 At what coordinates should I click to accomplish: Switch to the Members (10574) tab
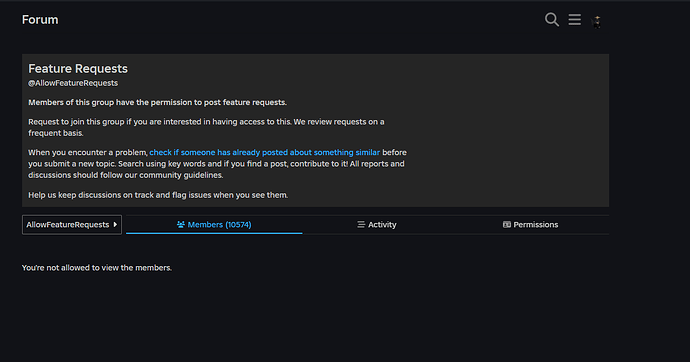point(214,224)
